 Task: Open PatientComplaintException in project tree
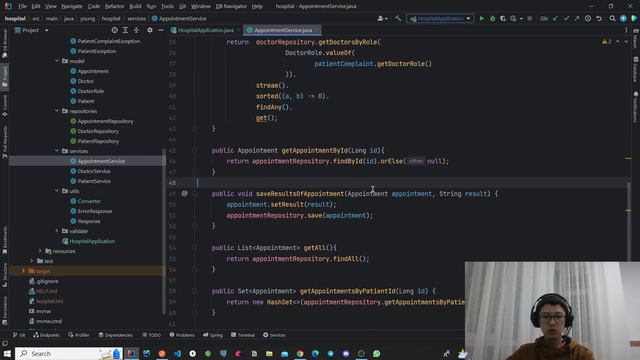[109, 41]
